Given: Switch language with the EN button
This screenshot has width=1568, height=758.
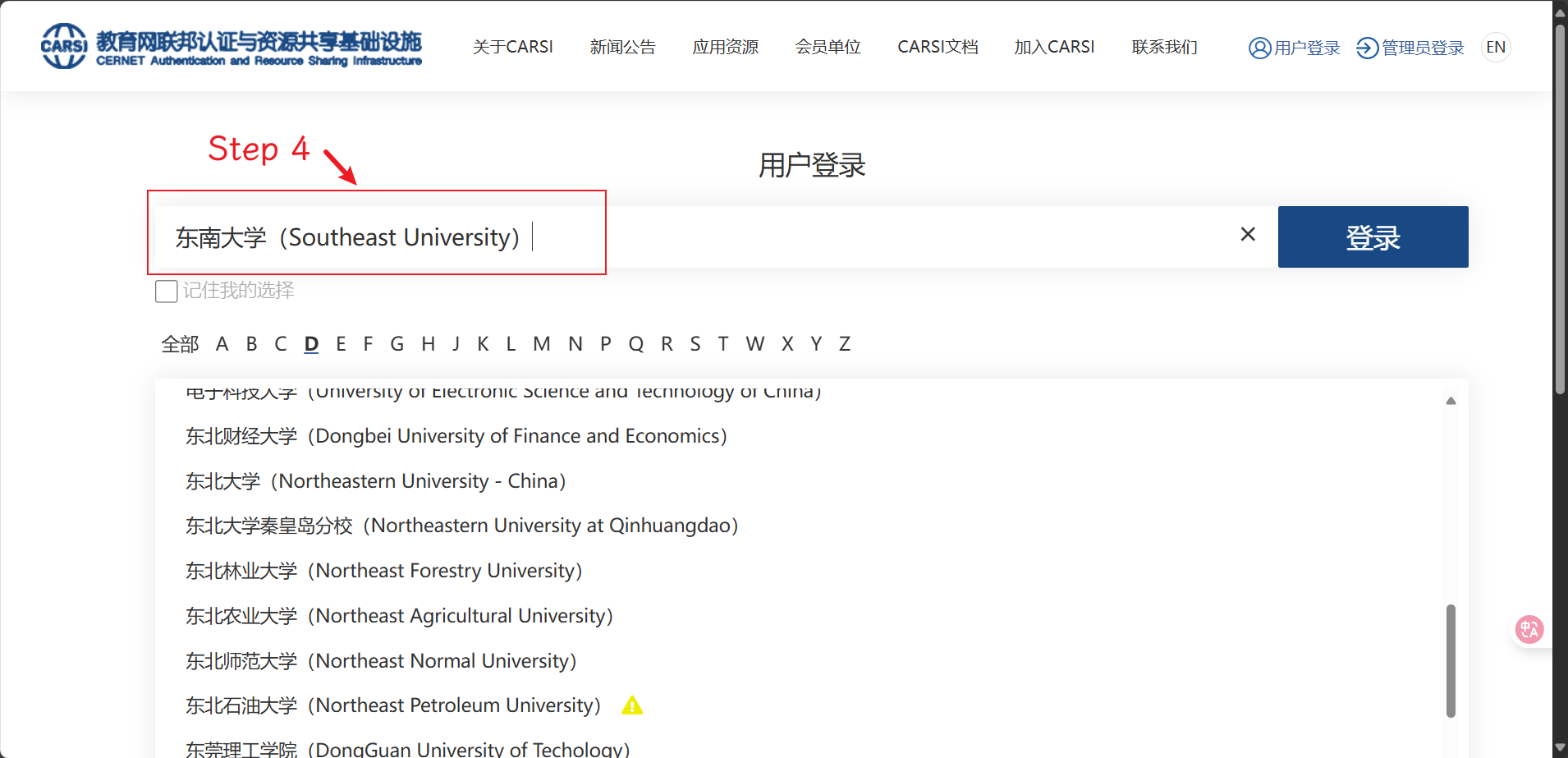Looking at the screenshot, I should click(1496, 48).
